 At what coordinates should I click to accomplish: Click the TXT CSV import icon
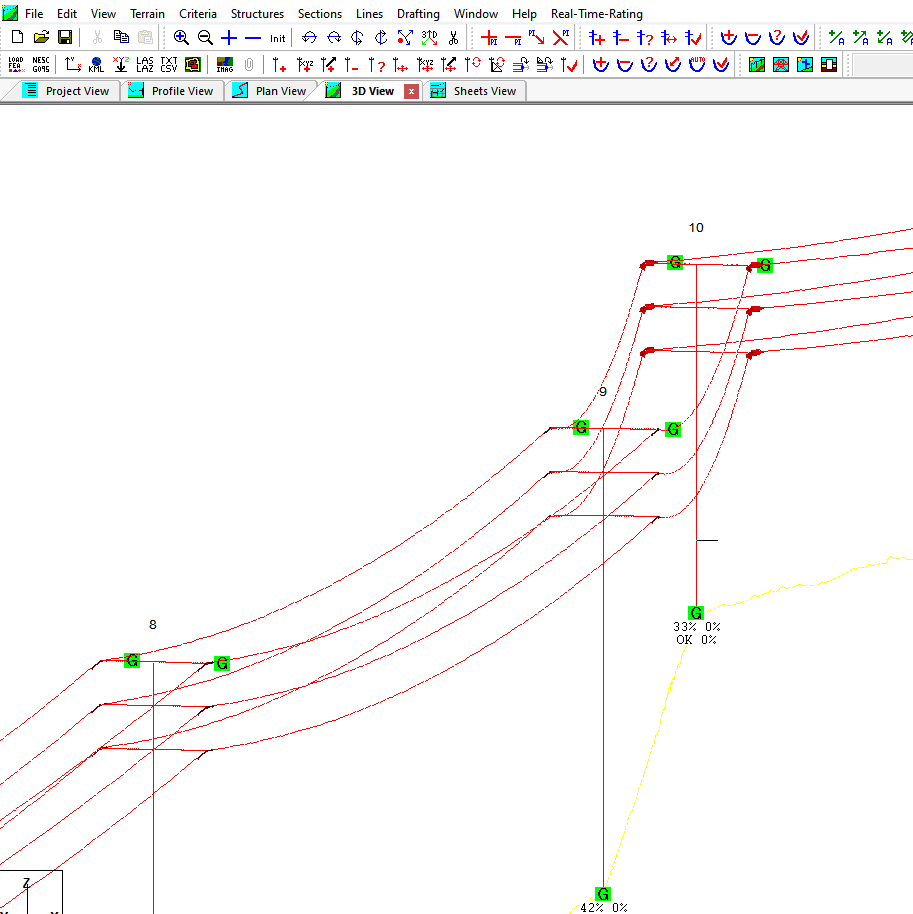pyautogui.click(x=169, y=65)
